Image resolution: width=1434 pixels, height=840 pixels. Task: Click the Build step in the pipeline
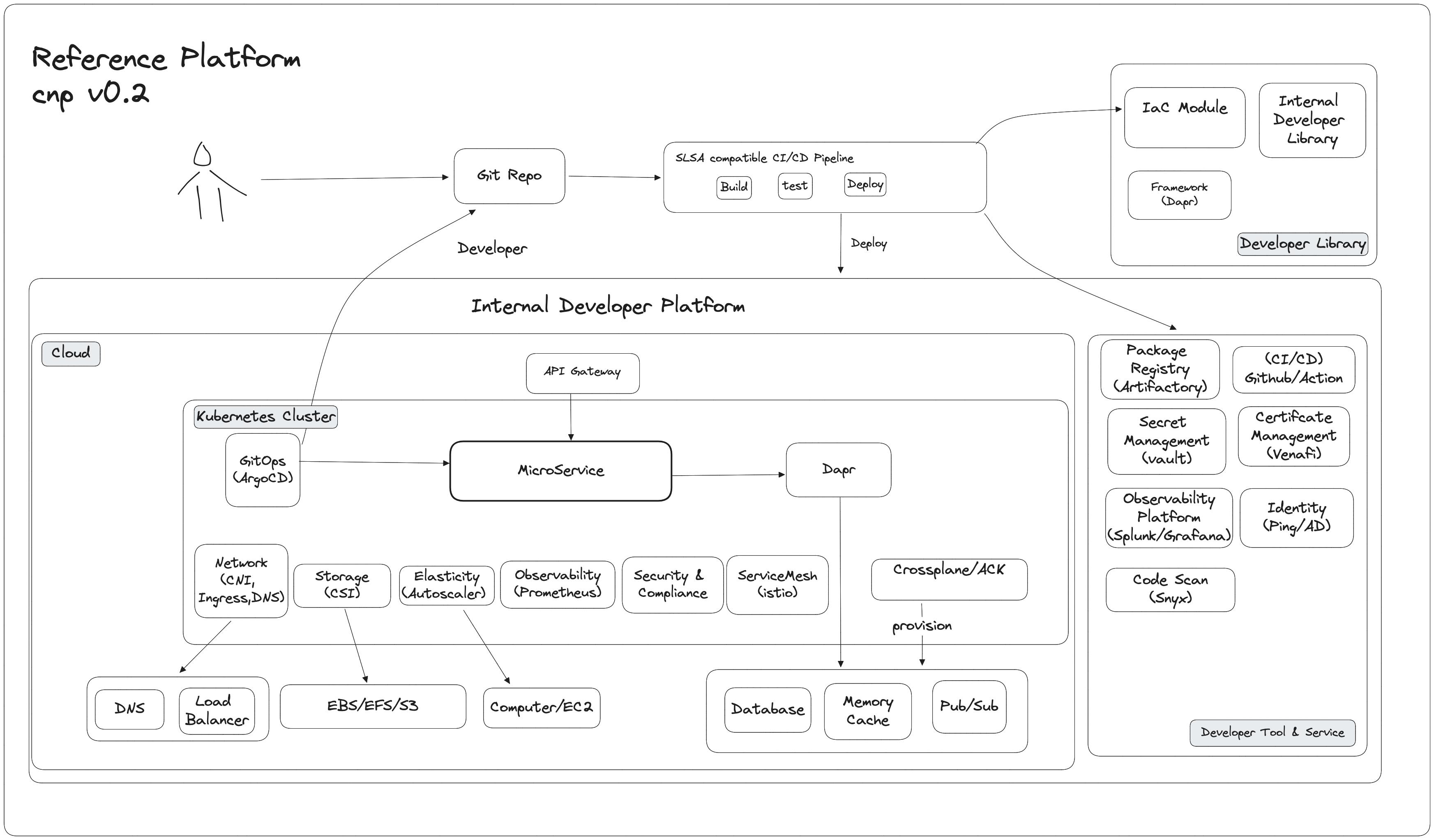click(733, 187)
